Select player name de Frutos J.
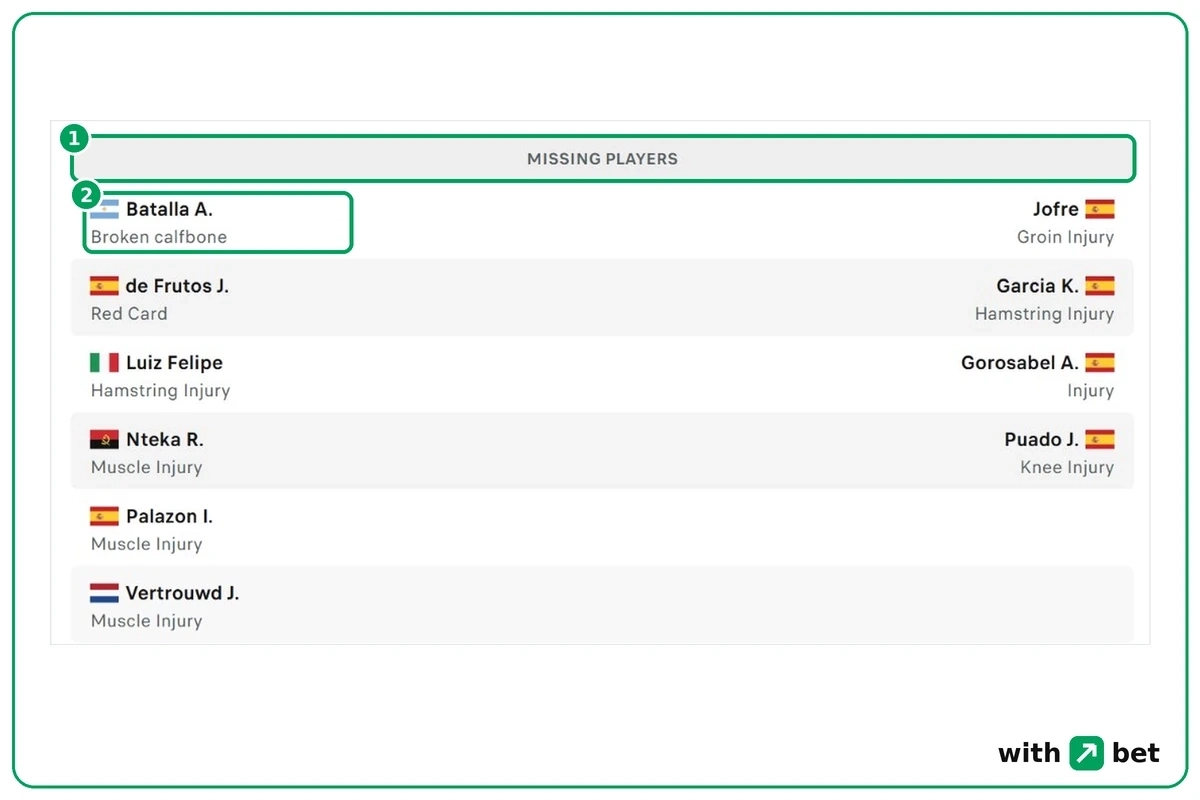Viewport: 1200px width, 800px height. [177, 286]
